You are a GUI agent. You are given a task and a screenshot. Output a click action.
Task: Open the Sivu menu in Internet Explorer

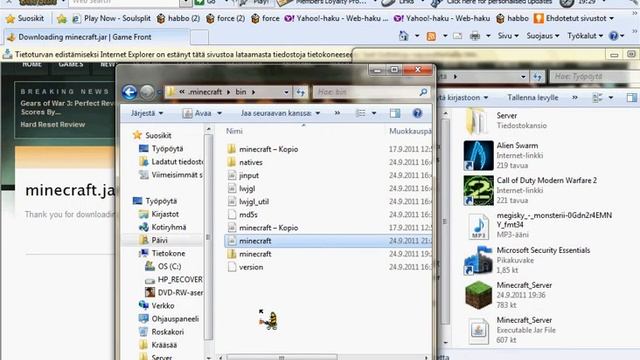[508, 36]
